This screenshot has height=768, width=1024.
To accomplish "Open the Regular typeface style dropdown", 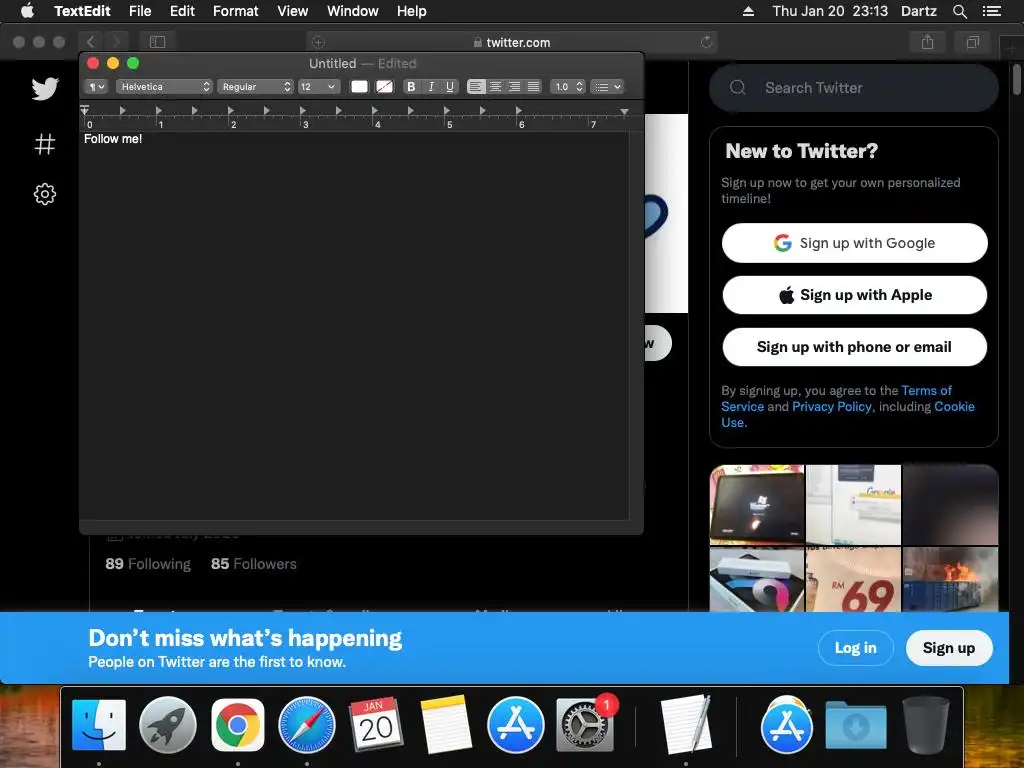I will [x=255, y=87].
